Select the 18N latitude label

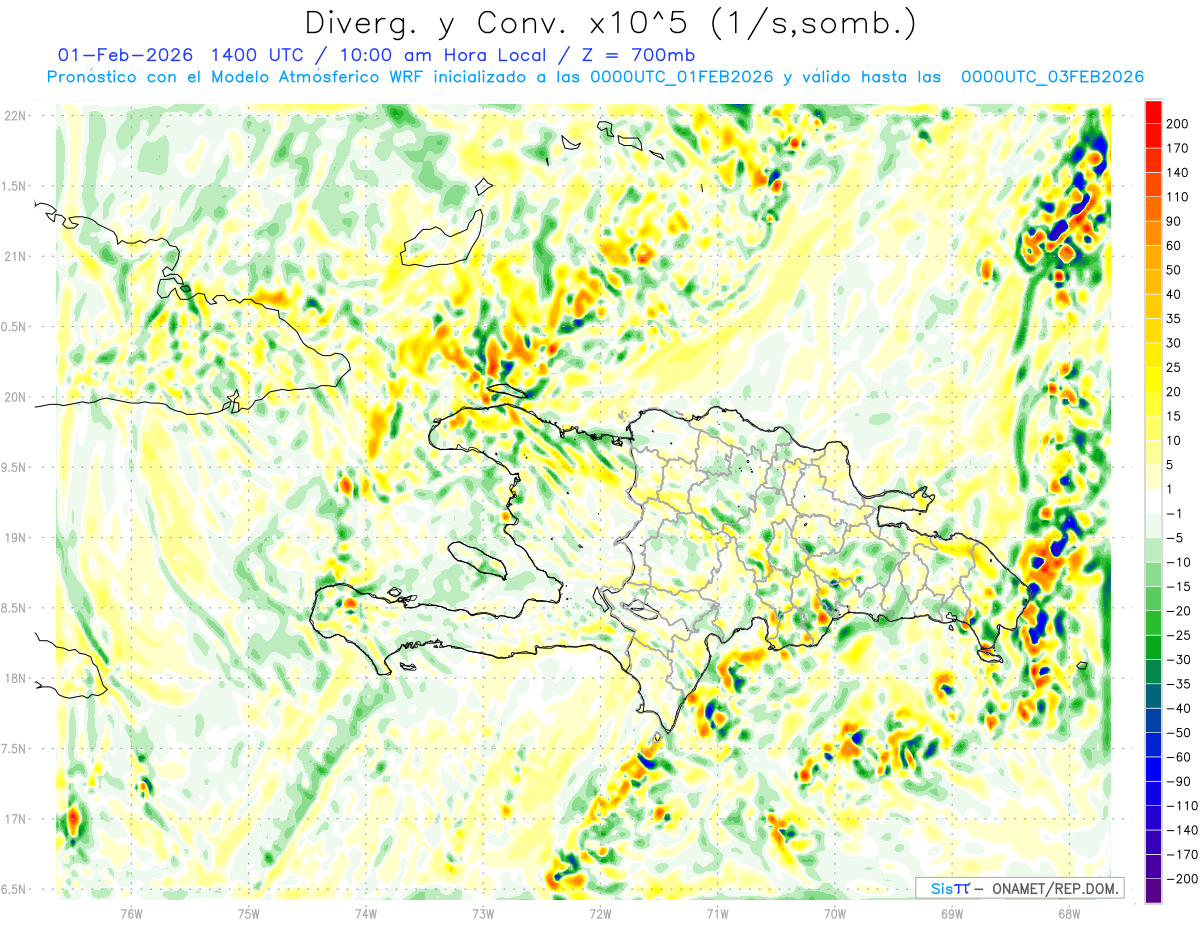click(x=15, y=678)
